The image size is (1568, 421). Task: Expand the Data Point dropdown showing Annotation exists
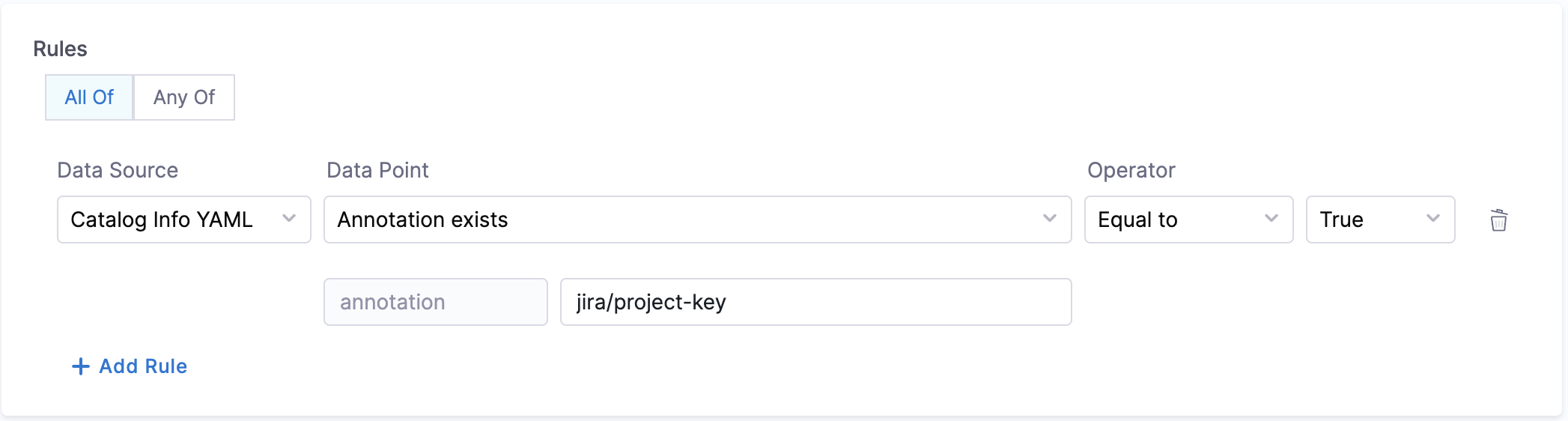coord(674,219)
